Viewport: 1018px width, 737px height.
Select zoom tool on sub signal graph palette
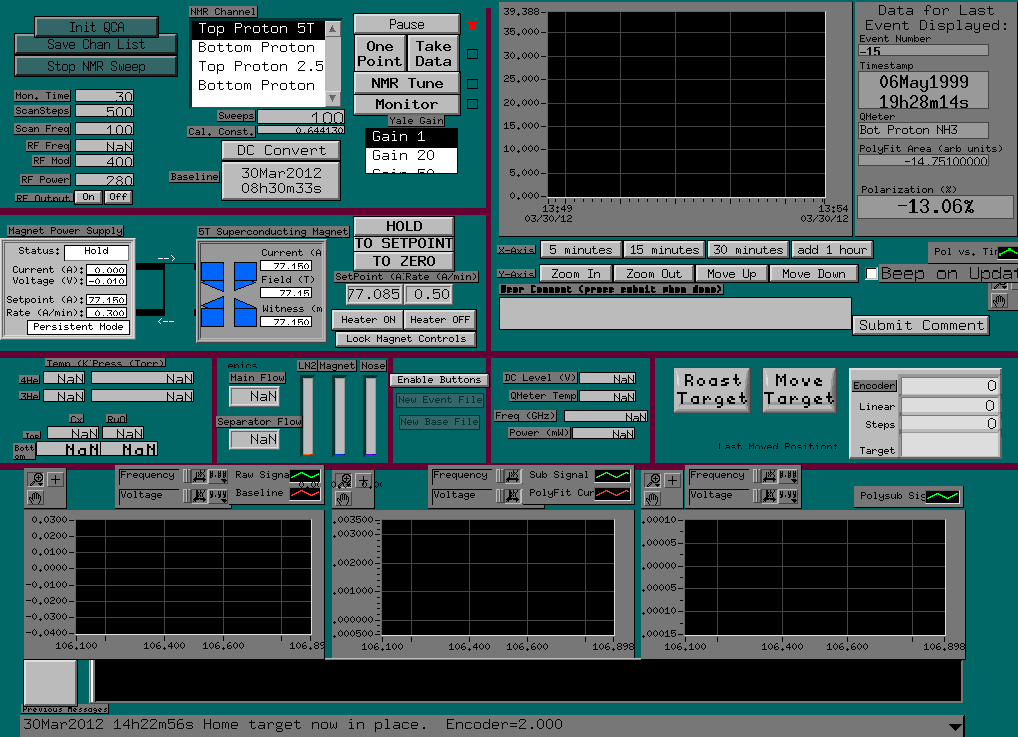point(344,481)
